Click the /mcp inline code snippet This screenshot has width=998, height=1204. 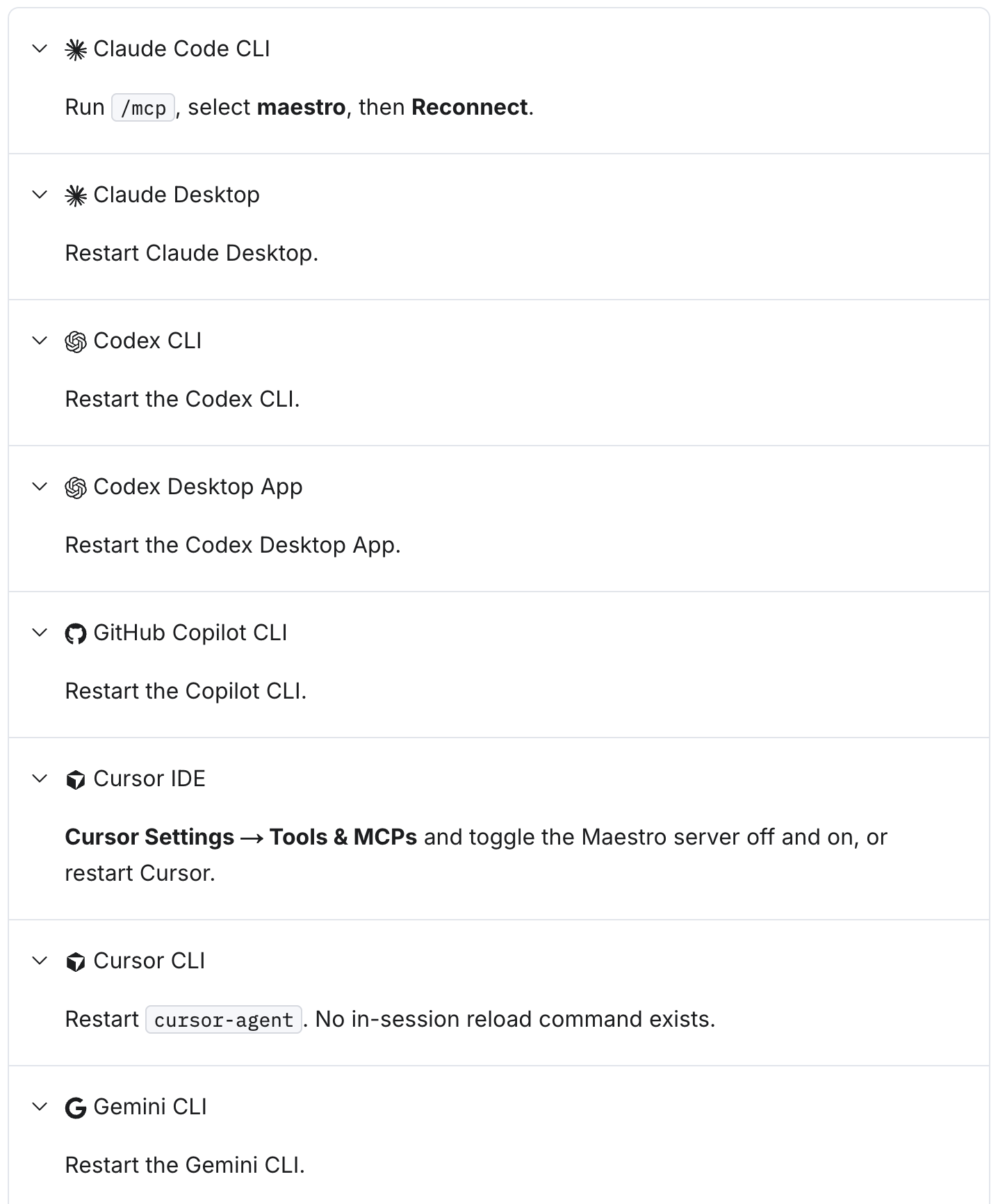[143, 108]
